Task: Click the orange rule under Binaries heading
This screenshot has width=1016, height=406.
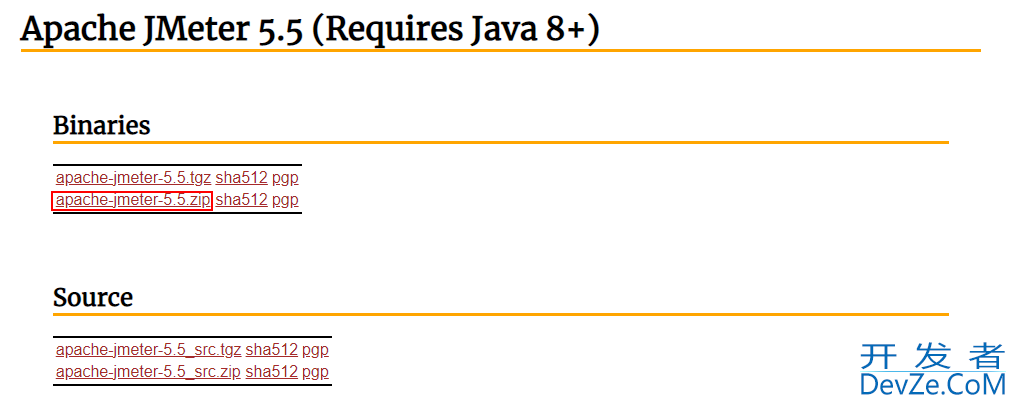Action: pos(501,142)
